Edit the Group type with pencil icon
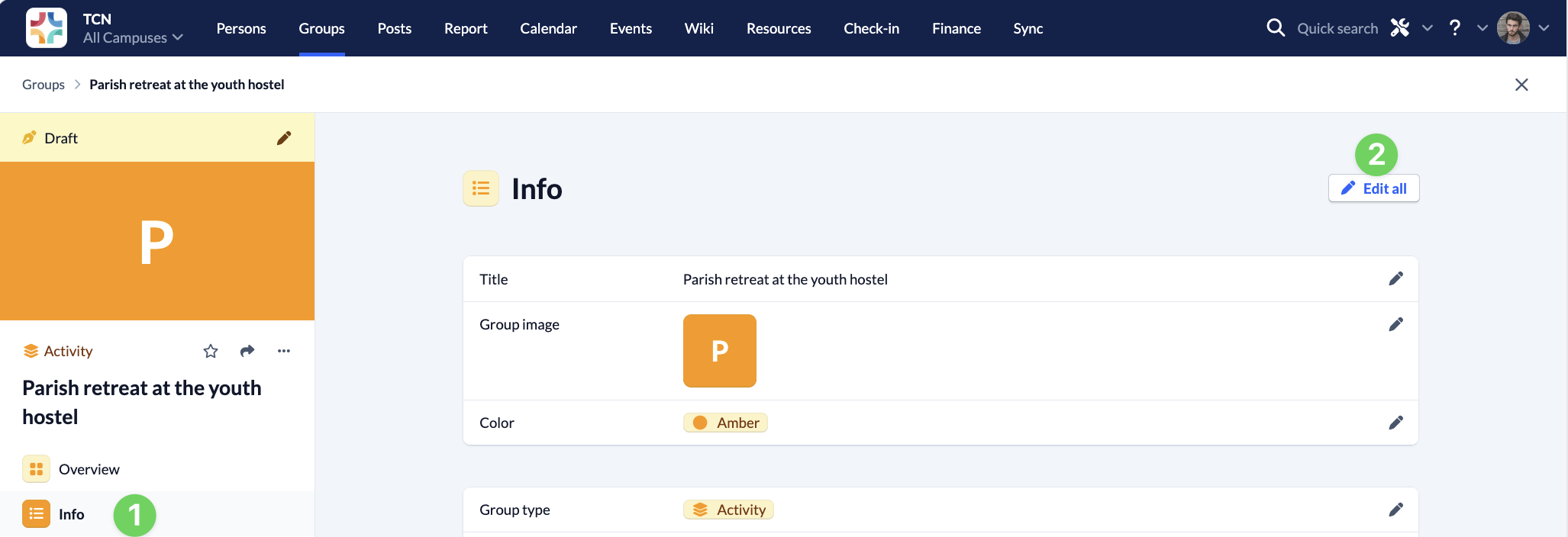 click(x=1395, y=510)
